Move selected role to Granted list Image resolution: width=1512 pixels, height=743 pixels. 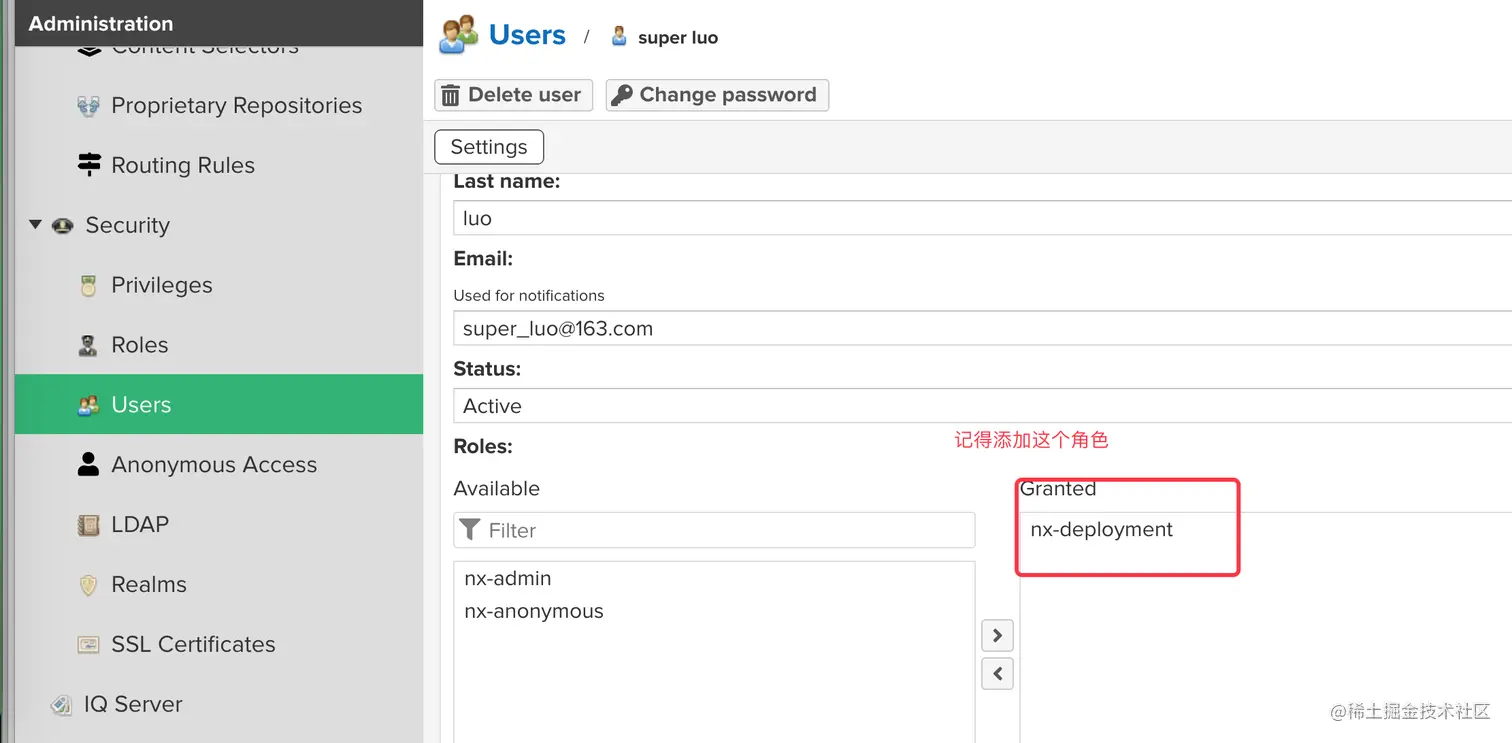tap(997, 636)
